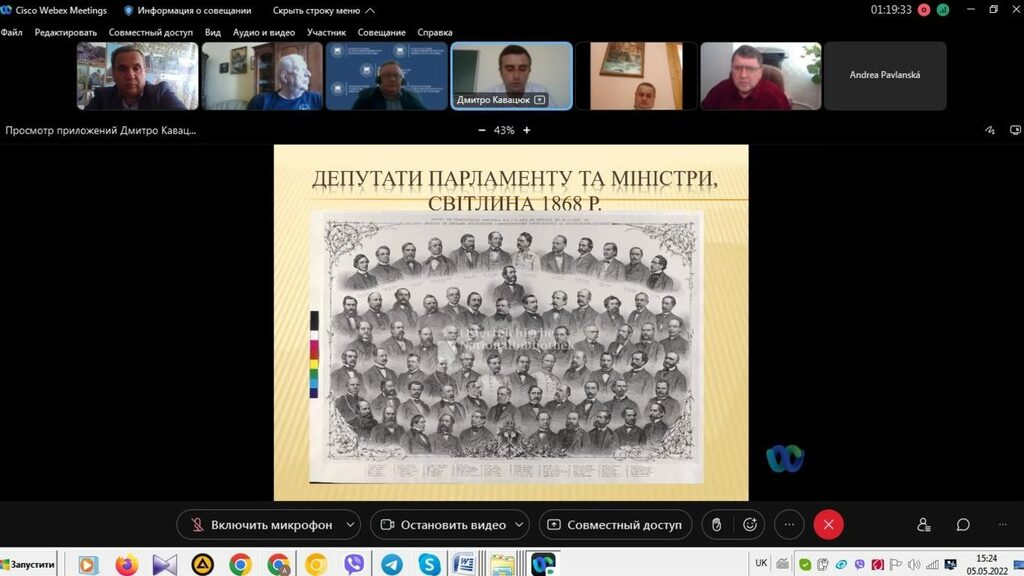1024x576 pixels.
Task: Collapse menu bar via Скрыть строку меню
Action: [323, 10]
